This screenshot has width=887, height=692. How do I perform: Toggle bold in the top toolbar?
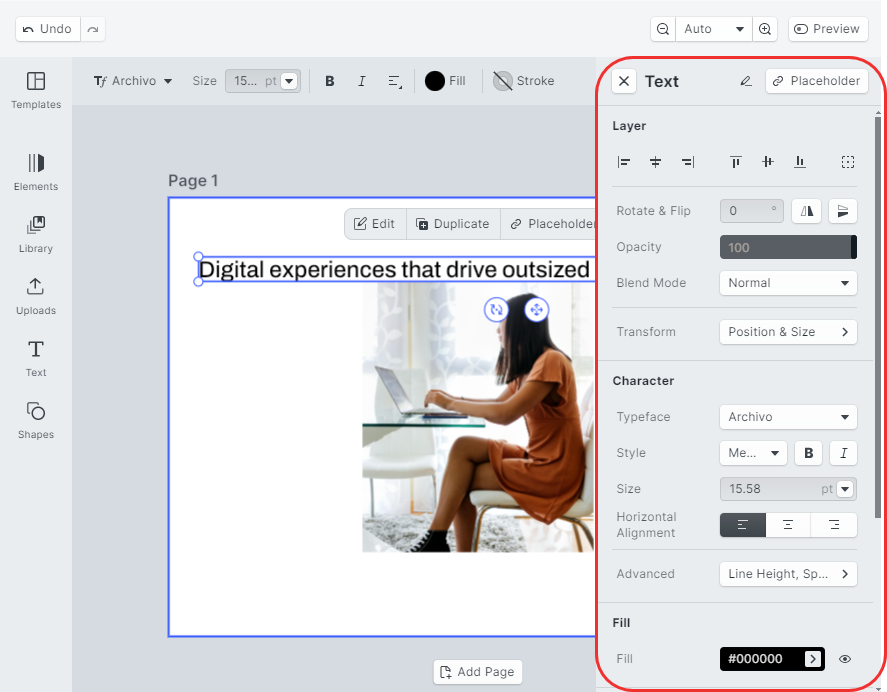tap(330, 81)
